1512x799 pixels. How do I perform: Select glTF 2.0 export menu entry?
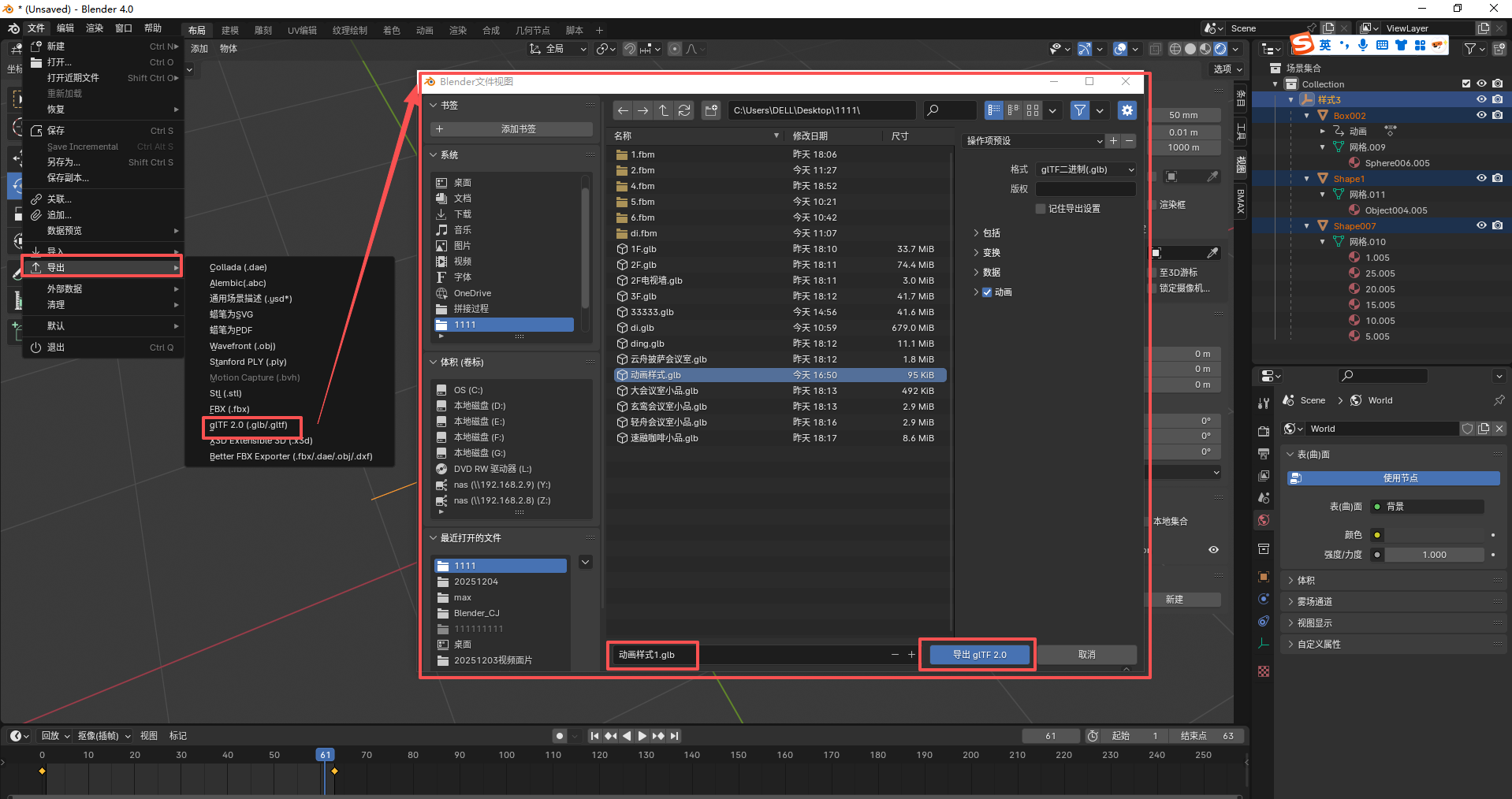[x=248, y=426]
